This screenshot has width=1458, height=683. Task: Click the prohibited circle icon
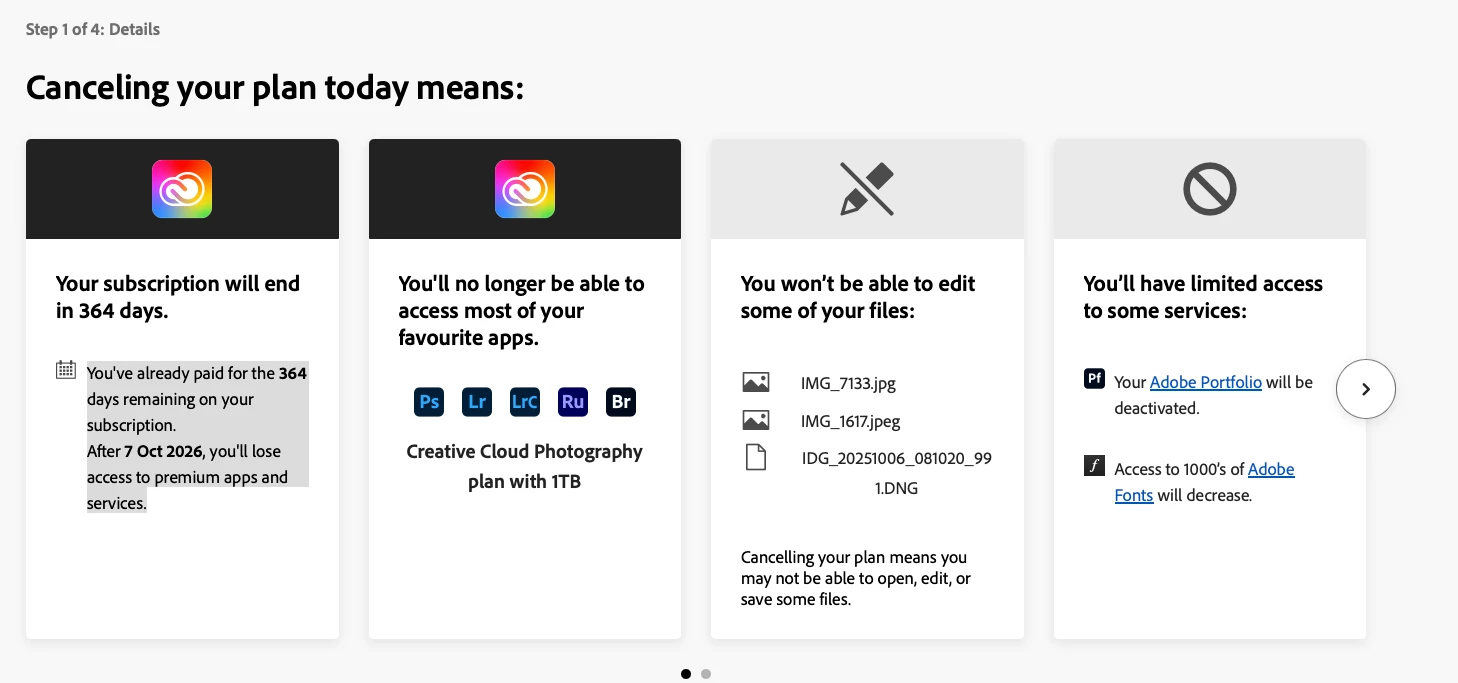1210,189
